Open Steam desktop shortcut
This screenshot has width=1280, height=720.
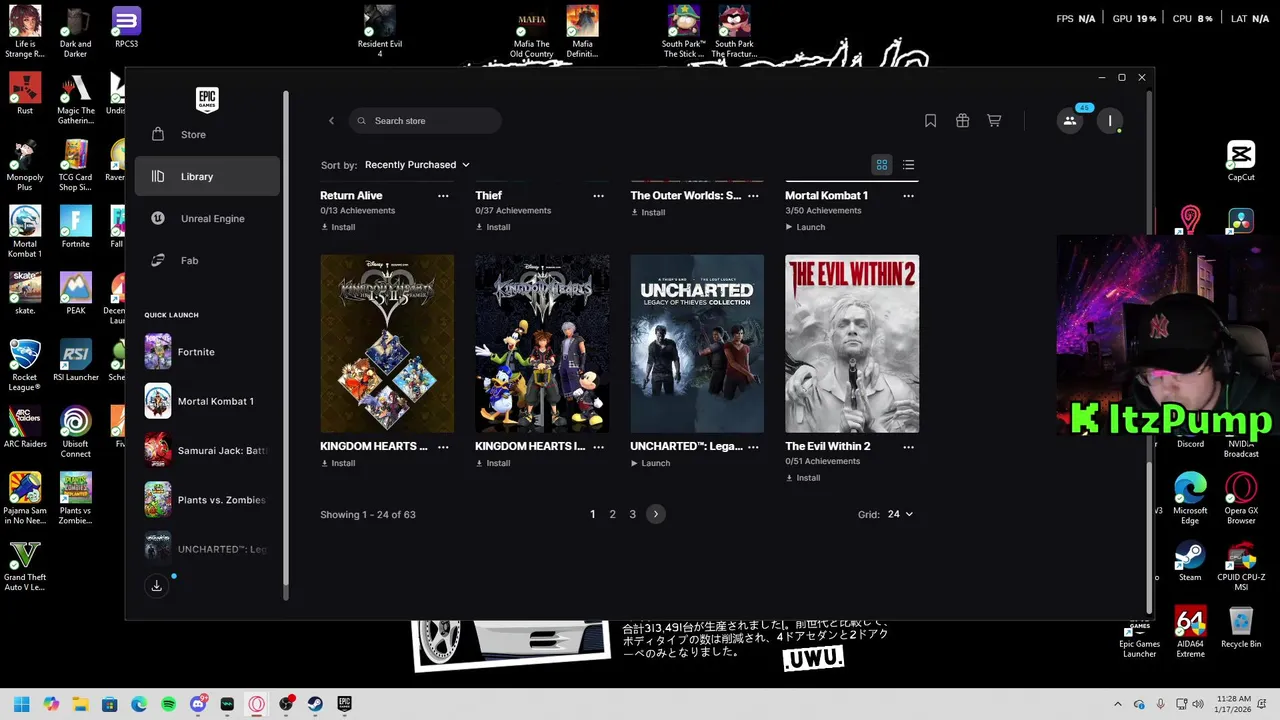coord(1189,561)
